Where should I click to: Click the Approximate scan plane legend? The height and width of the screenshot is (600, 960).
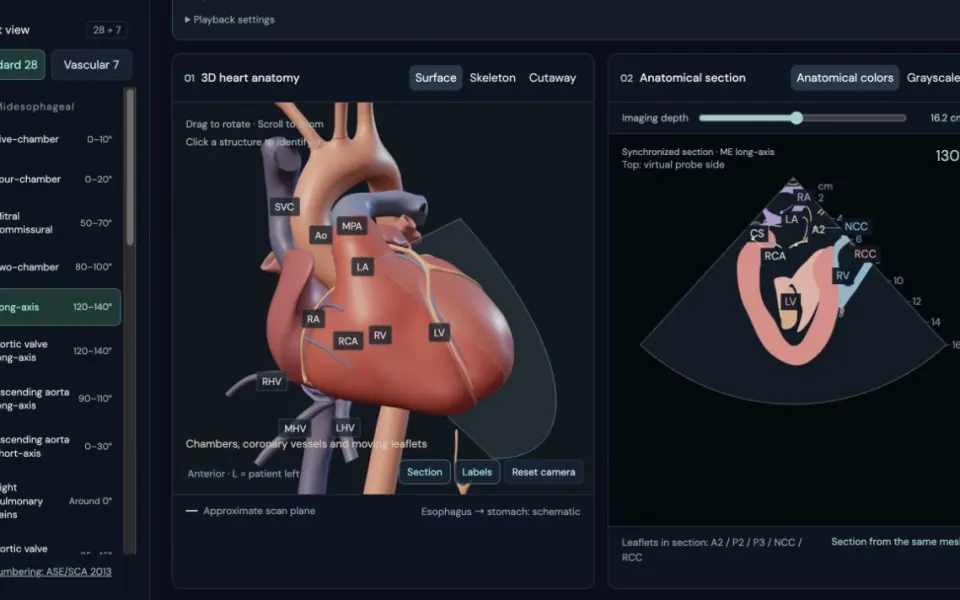pyautogui.click(x=251, y=511)
